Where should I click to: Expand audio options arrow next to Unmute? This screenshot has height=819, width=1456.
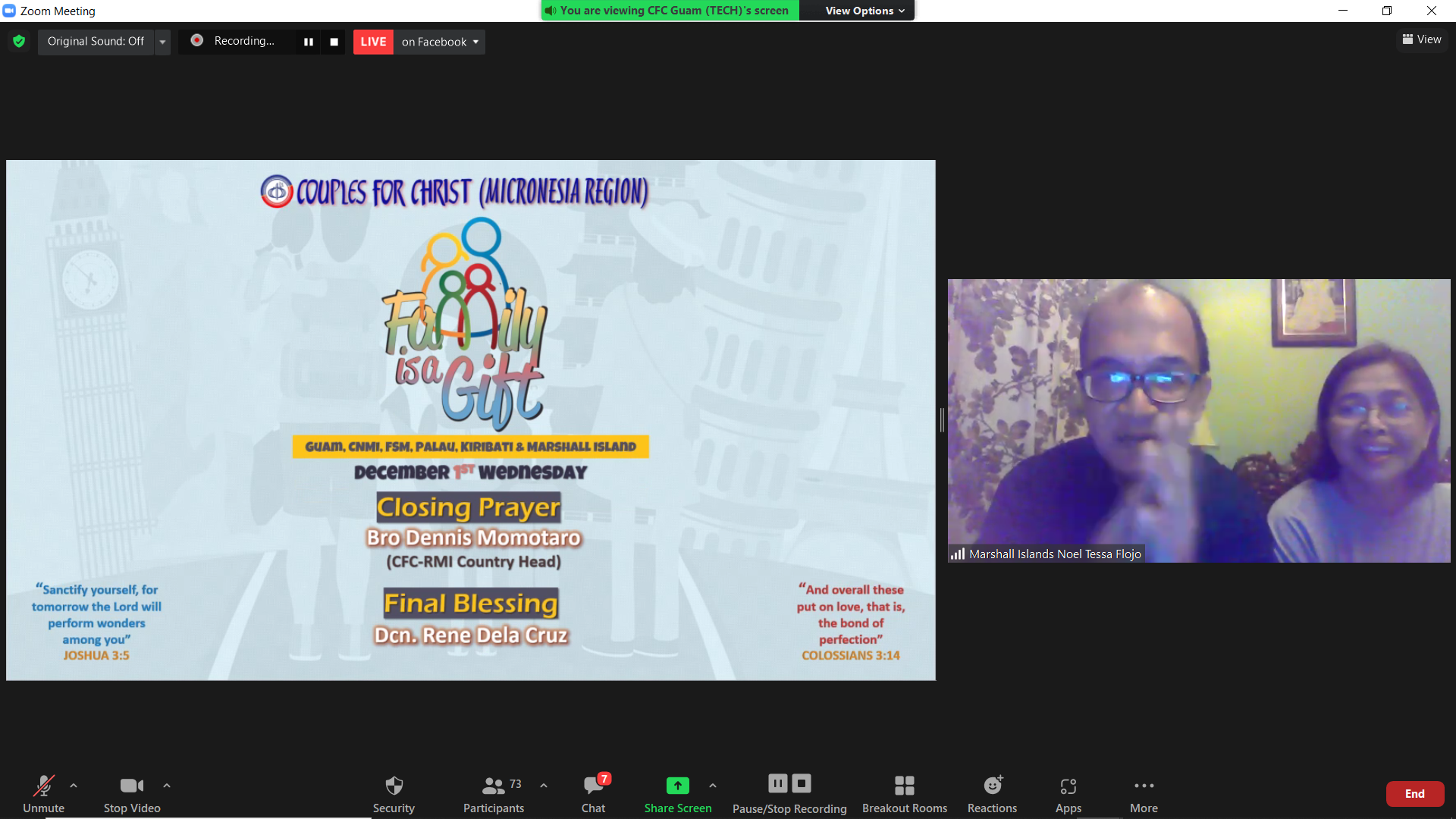(x=74, y=786)
